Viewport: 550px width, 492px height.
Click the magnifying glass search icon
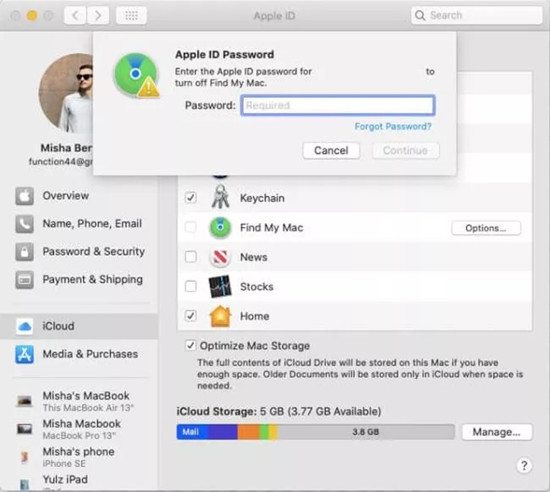420,15
